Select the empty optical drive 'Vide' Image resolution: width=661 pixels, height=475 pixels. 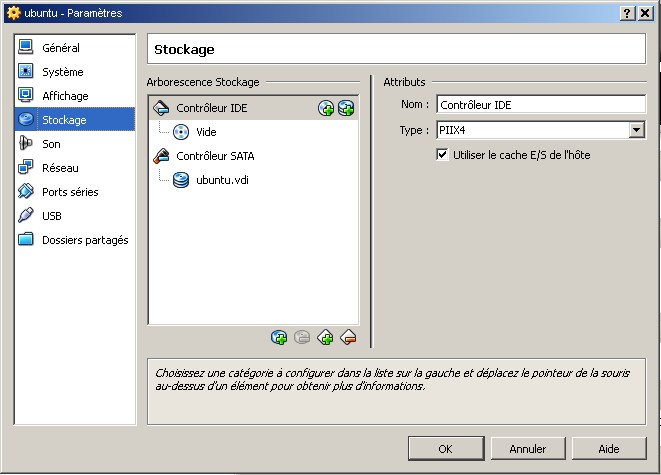(x=206, y=132)
